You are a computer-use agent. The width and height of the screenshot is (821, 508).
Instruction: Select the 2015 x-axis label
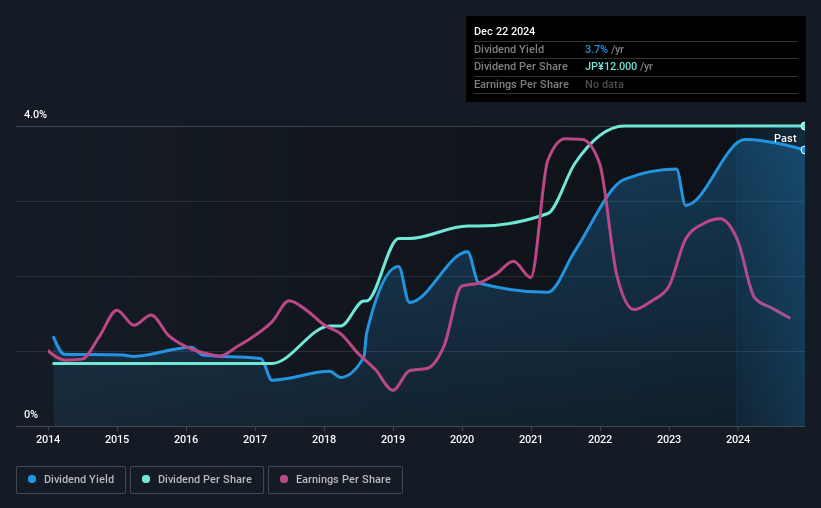click(117, 439)
